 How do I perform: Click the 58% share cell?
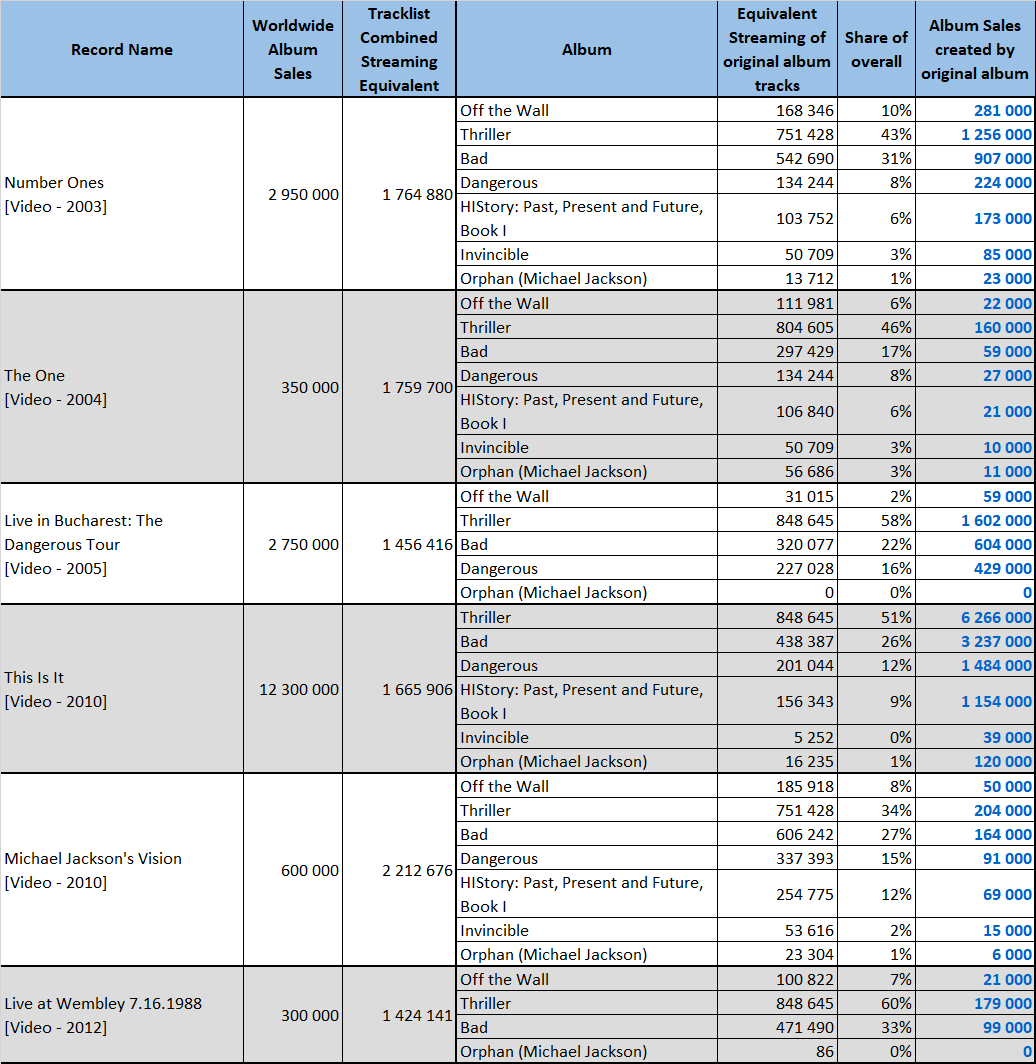pyautogui.click(x=877, y=520)
